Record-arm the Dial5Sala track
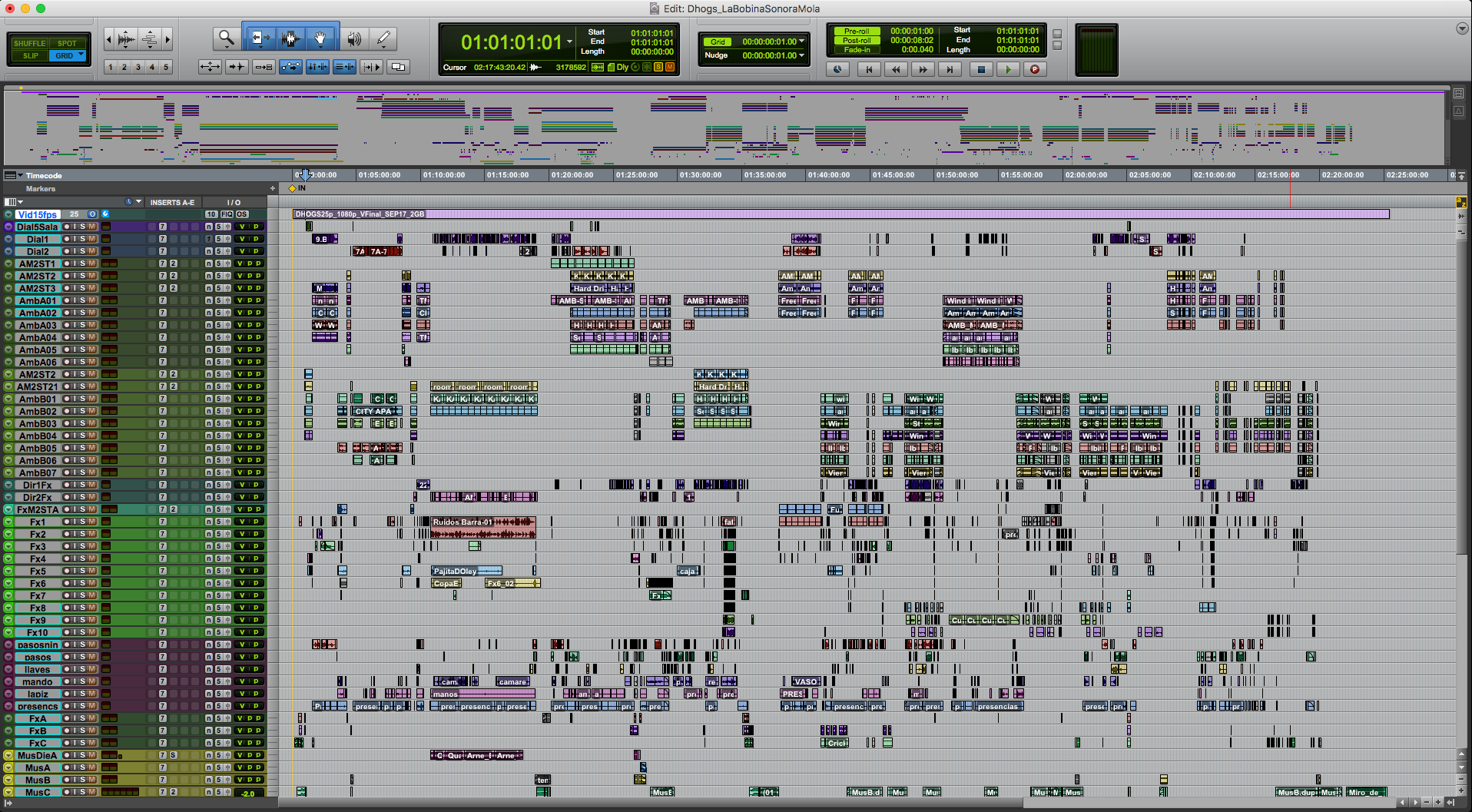 67,227
